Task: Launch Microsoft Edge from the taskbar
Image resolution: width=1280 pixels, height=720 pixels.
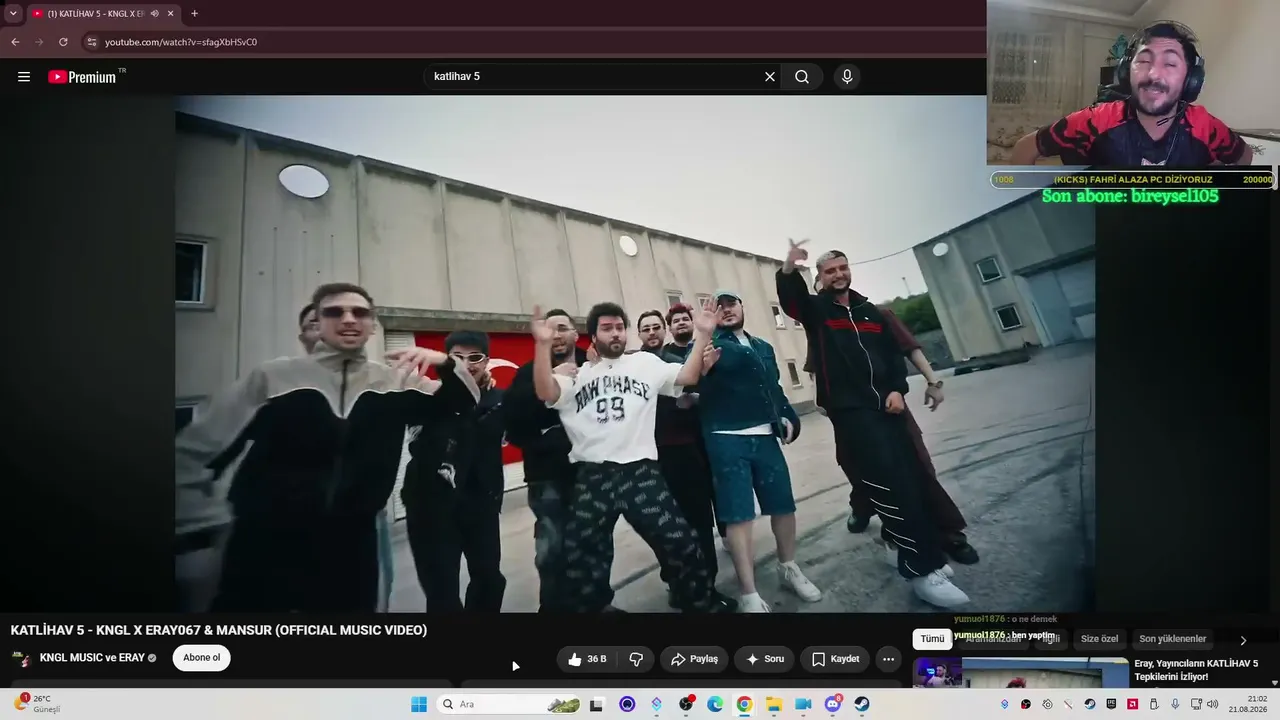Action: tap(715, 704)
